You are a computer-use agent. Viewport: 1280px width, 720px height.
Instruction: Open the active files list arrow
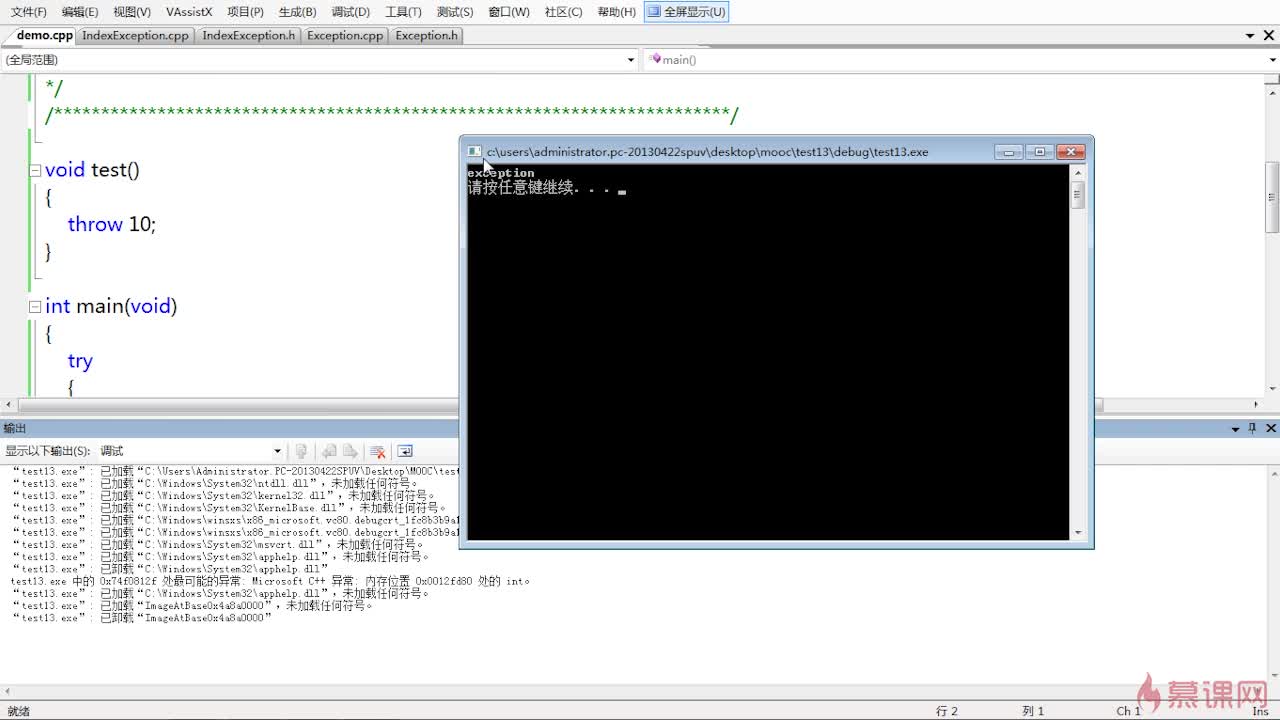tap(1251, 36)
